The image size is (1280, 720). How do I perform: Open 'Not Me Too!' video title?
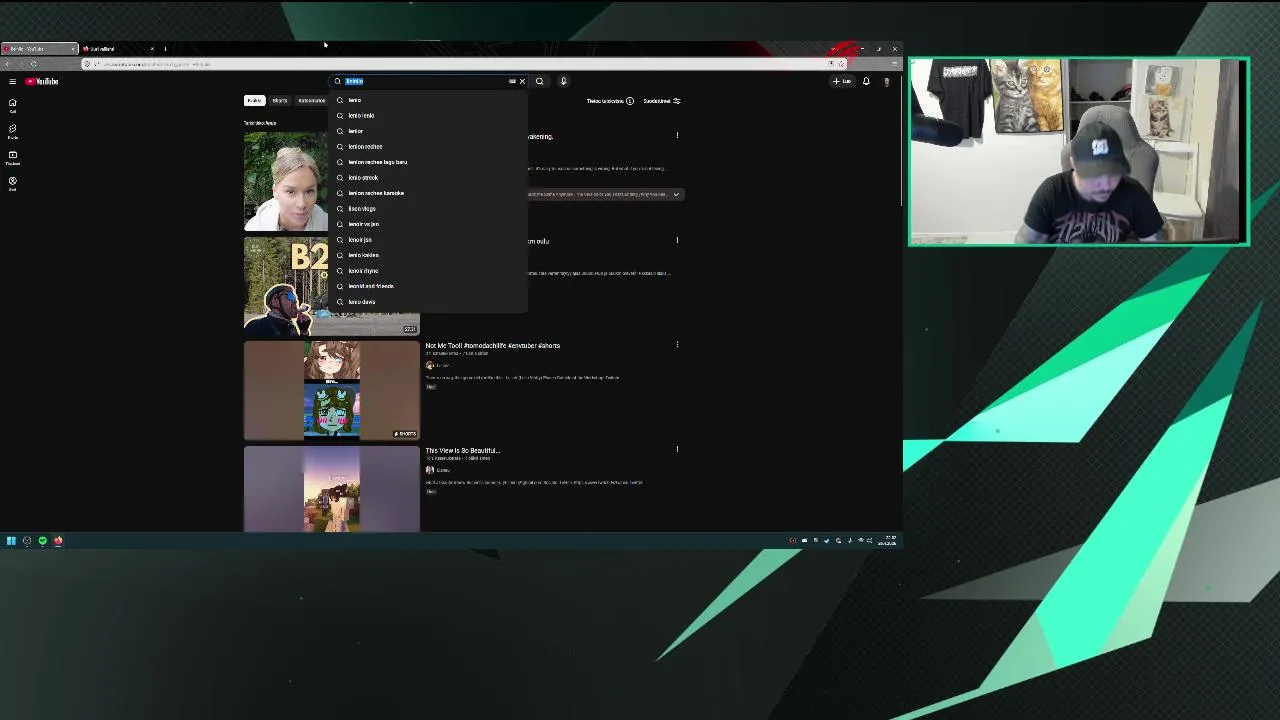(x=492, y=345)
